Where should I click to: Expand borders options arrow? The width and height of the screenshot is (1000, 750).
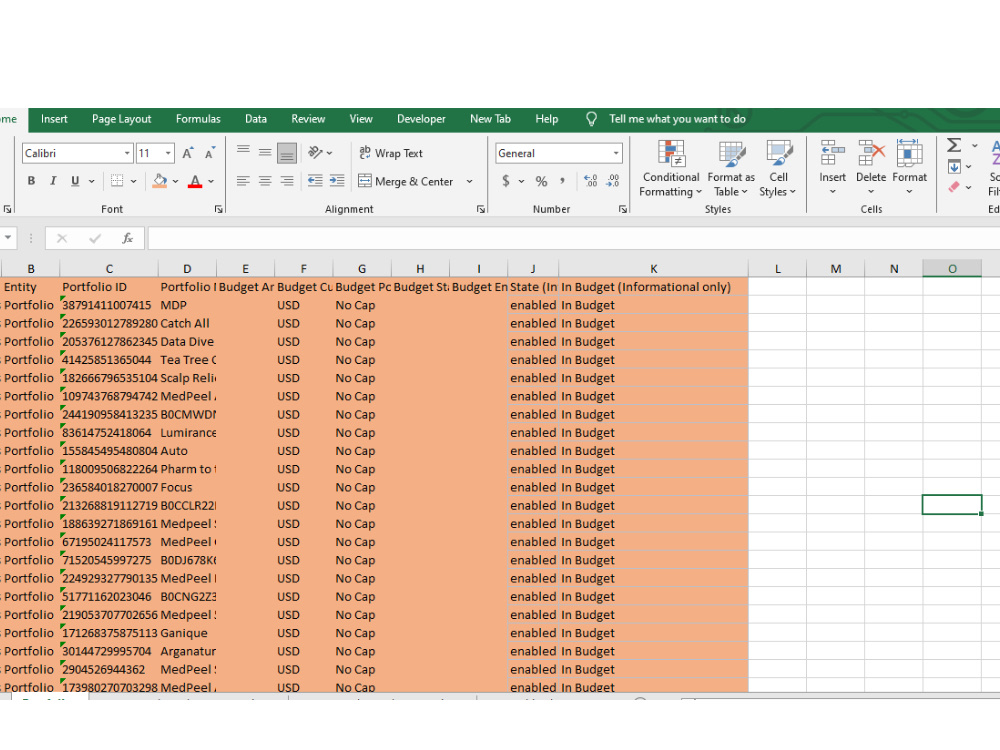click(x=134, y=181)
